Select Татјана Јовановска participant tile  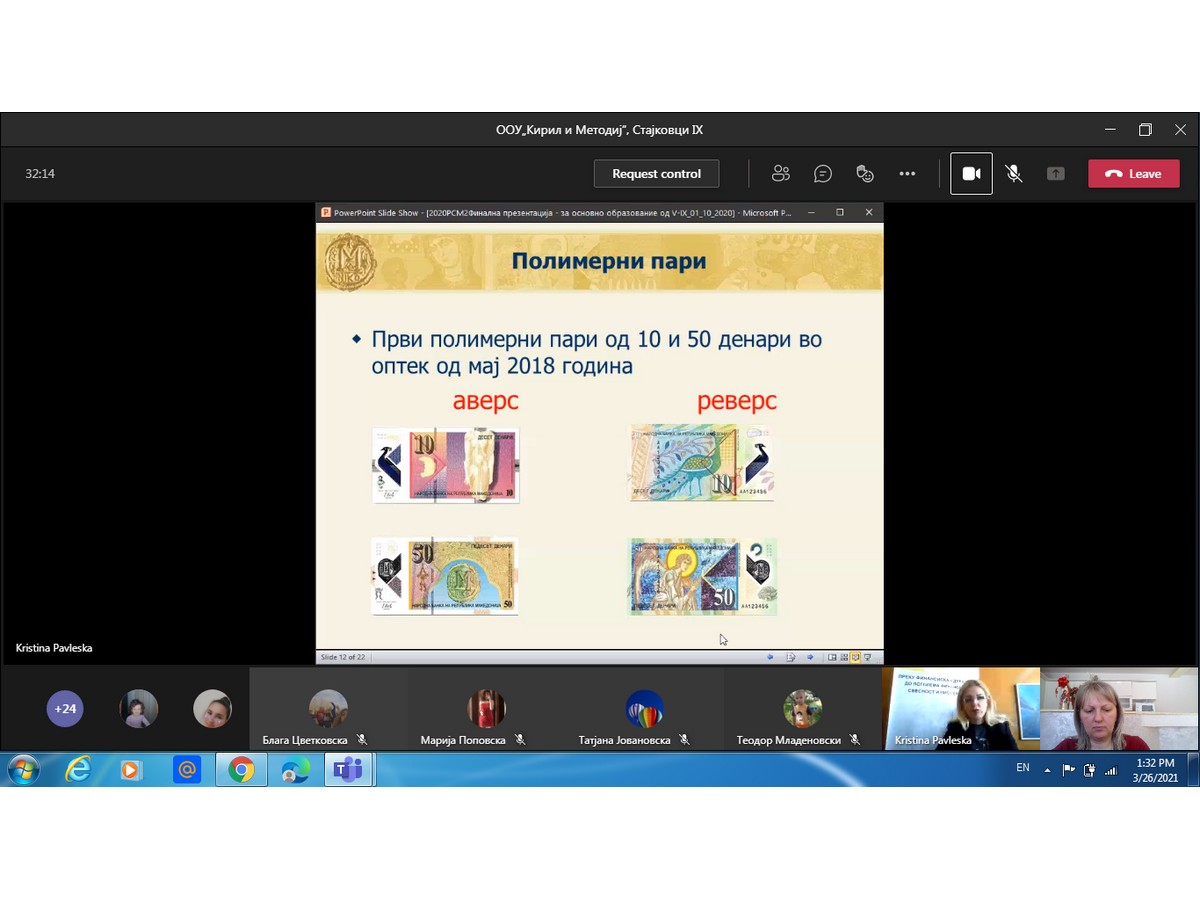644,709
